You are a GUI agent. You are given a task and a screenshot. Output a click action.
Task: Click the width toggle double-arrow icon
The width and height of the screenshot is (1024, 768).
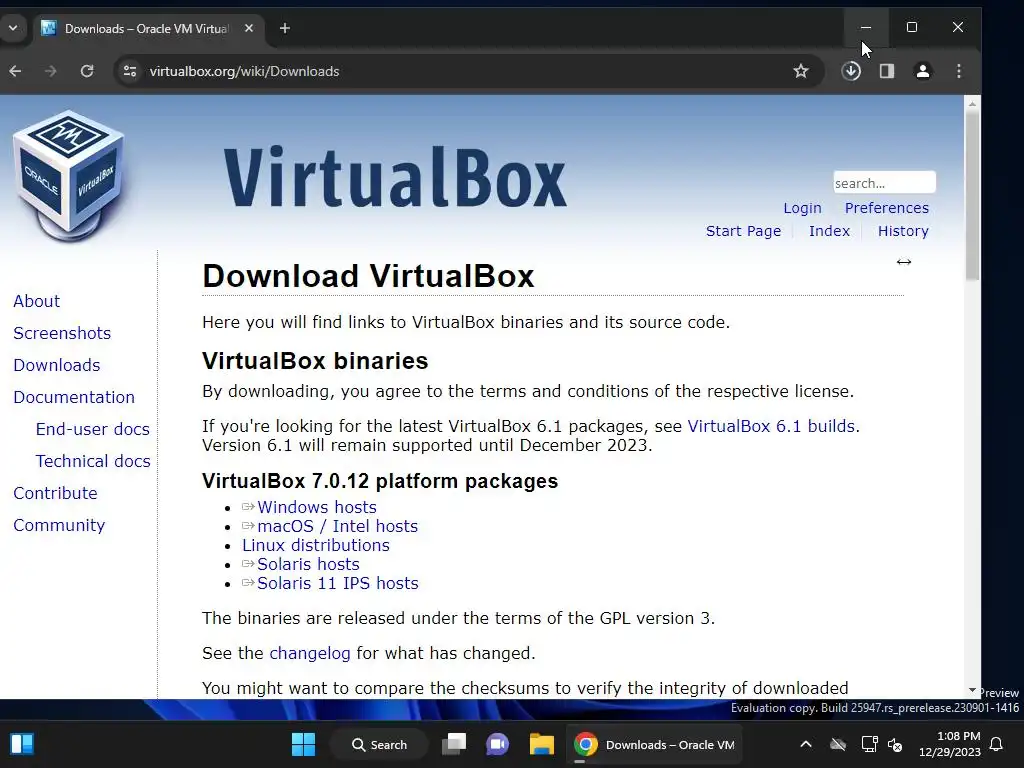pyautogui.click(x=904, y=262)
